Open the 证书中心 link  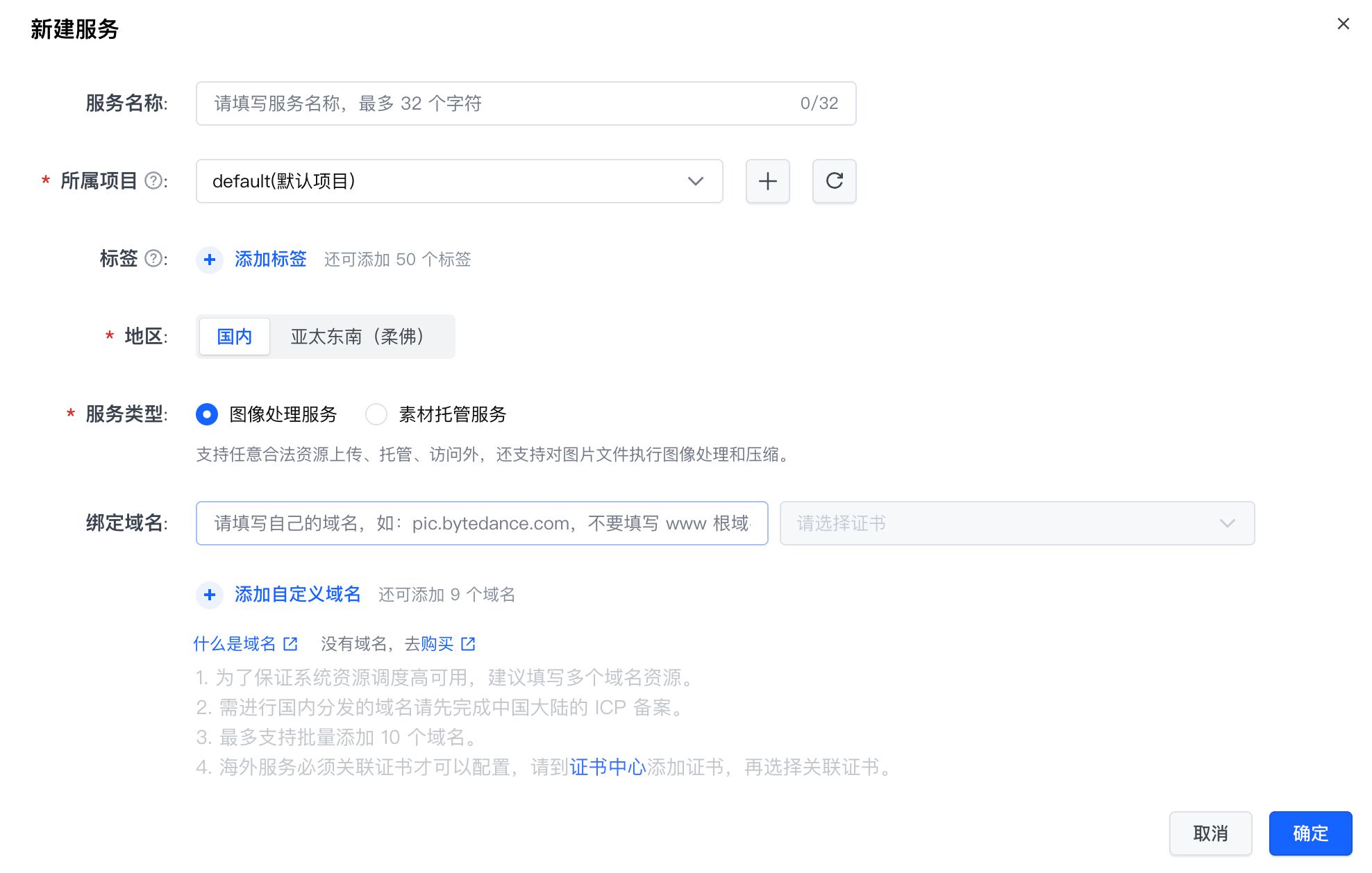pyautogui.click(x=608, y=767)
